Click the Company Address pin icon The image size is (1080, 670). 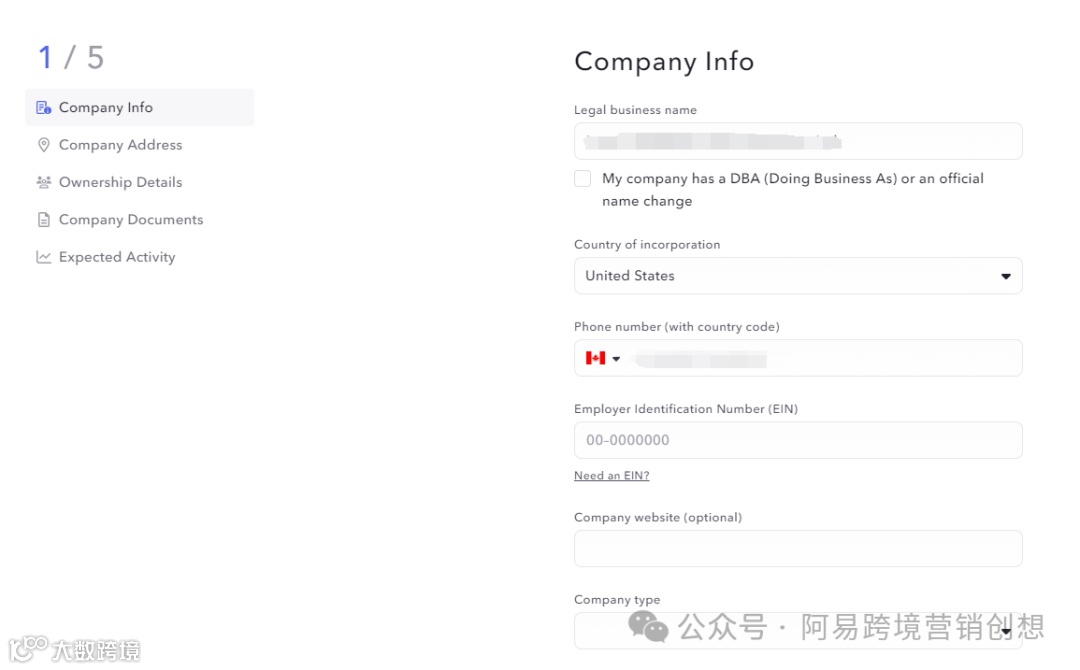[43, 145]
